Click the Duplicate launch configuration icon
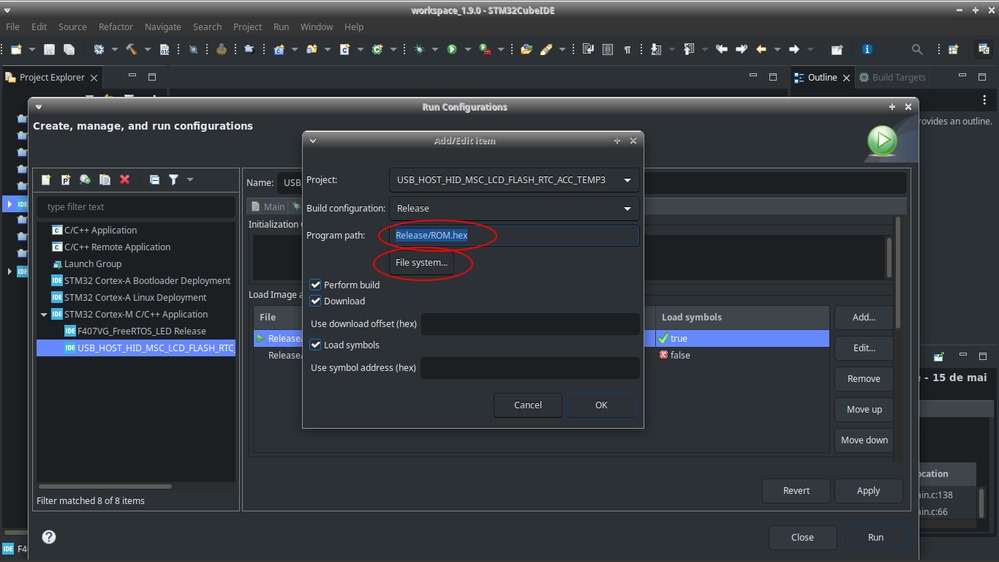This screenshot has height=562, width=999. [105, 180]
